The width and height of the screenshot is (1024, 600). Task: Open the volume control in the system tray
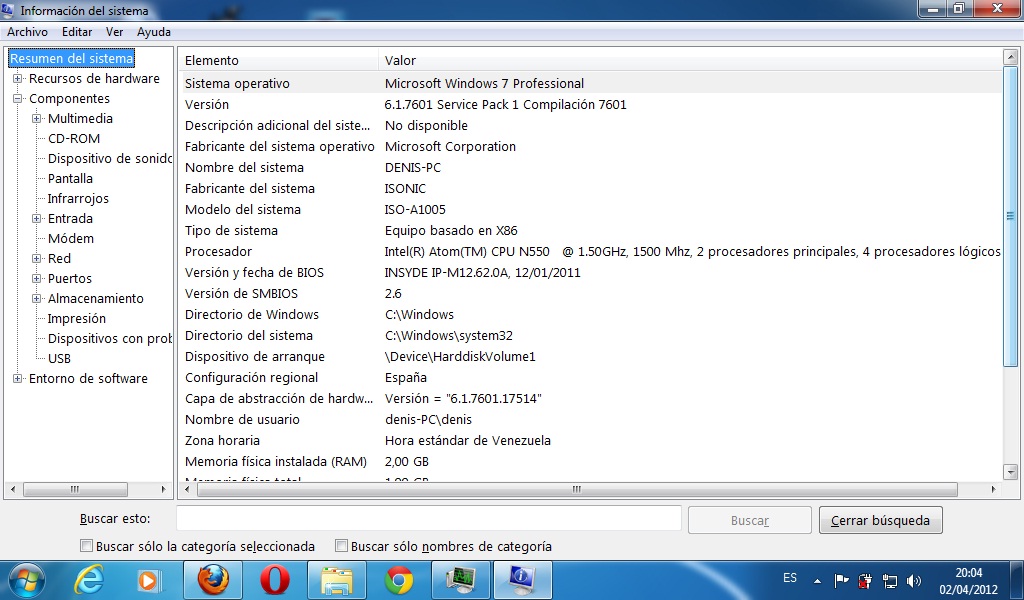pos(914,580)
